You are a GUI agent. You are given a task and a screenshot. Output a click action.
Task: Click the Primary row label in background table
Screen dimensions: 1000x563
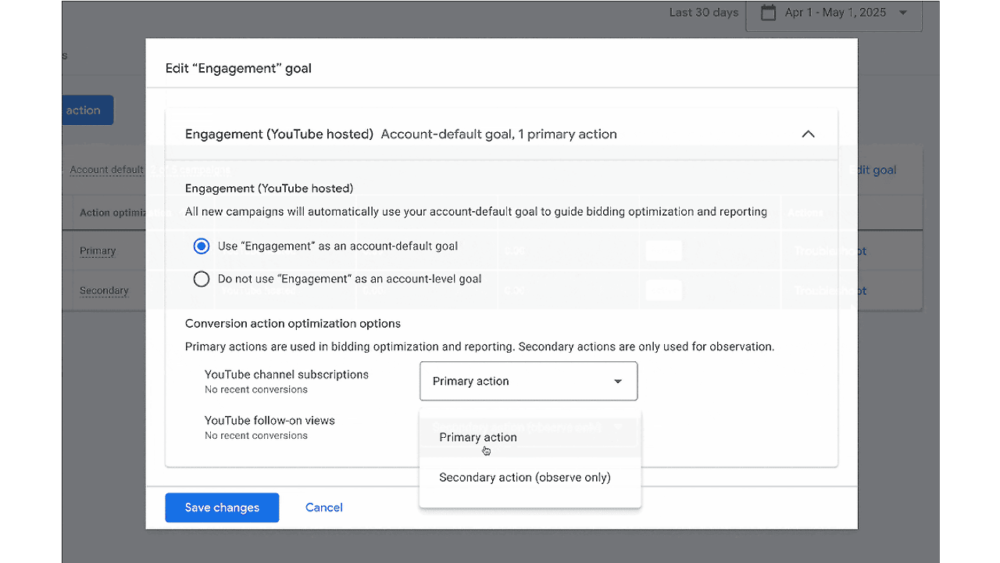click(98, 251)
